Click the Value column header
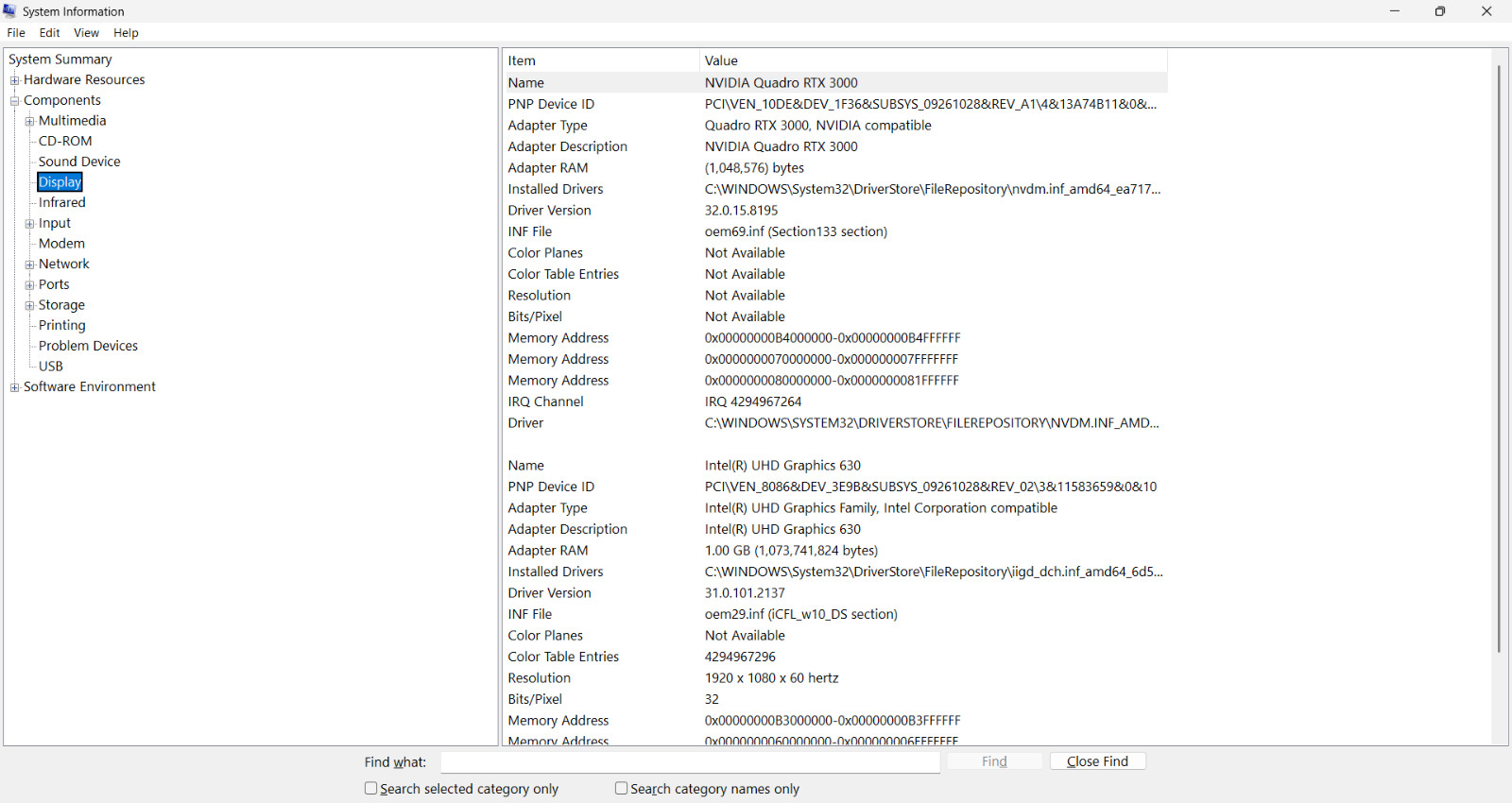Screen dimensions: 1512x803 pyautogui.click(x=934, y=60)
